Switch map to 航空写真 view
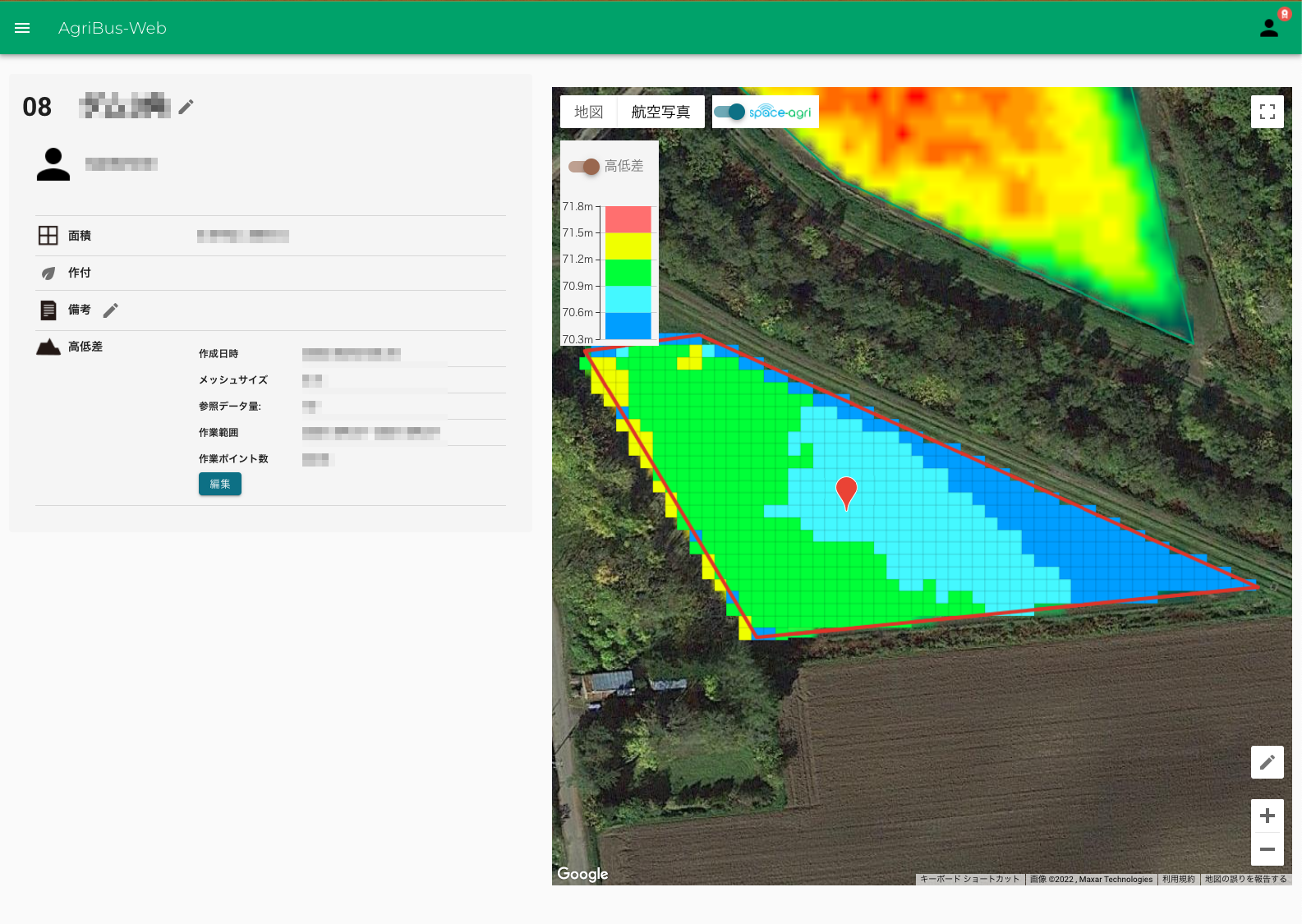This screenshot has width=1302, height=924. tap(661, 112)
